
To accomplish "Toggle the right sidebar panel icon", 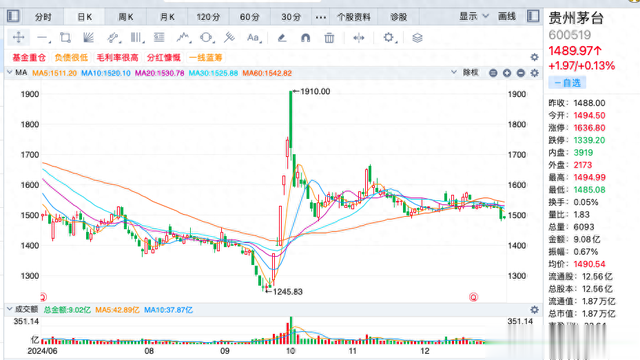I will pos(533,16).
